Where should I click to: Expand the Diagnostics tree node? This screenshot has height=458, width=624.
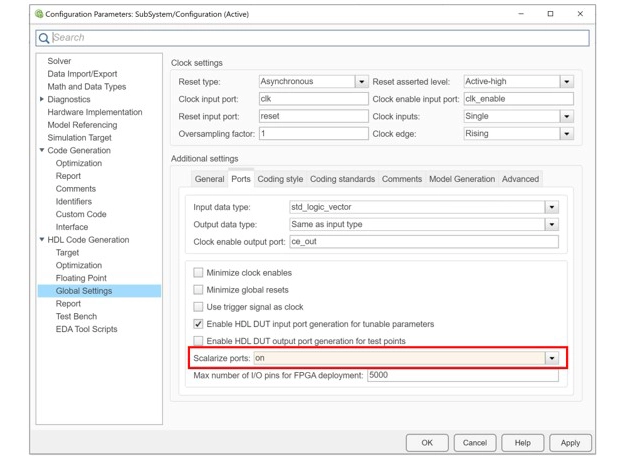(x=42, y=100)
